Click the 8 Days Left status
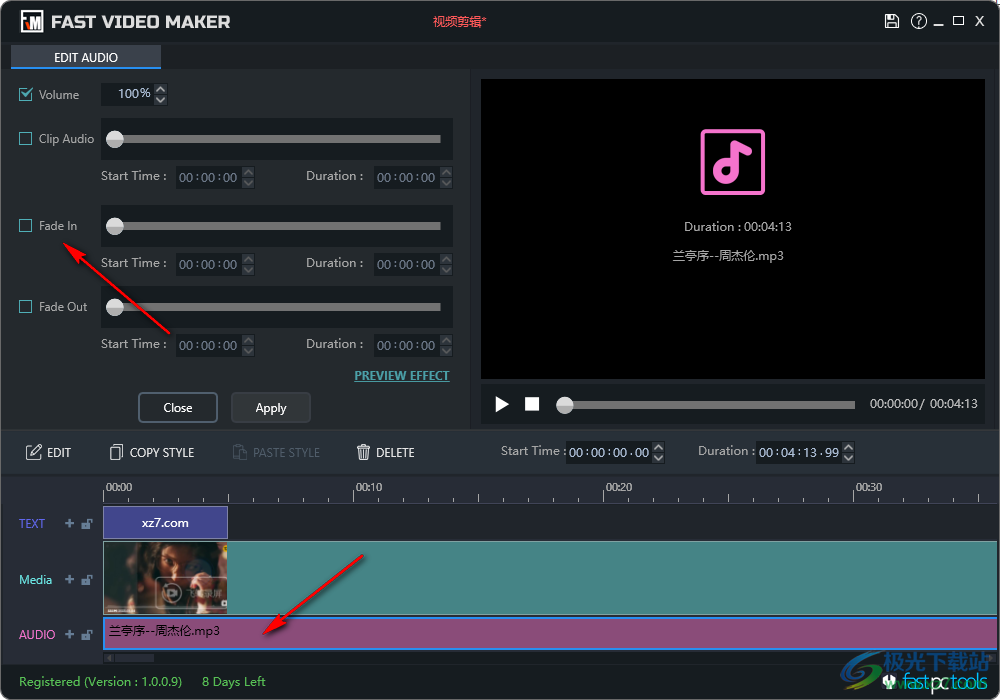Screen dimensions: 1000x700 (233, 682)
